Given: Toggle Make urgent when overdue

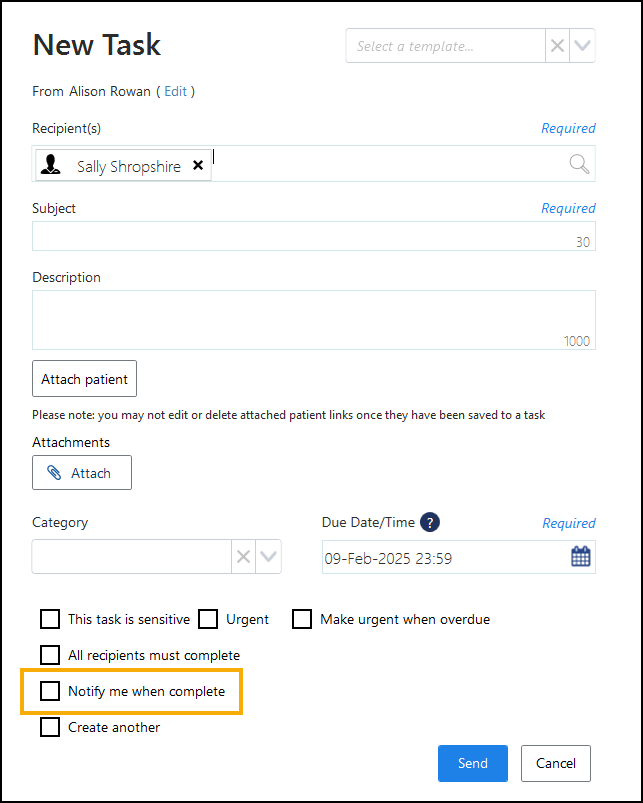Looking at the screenshot, I should pos(302,619).
